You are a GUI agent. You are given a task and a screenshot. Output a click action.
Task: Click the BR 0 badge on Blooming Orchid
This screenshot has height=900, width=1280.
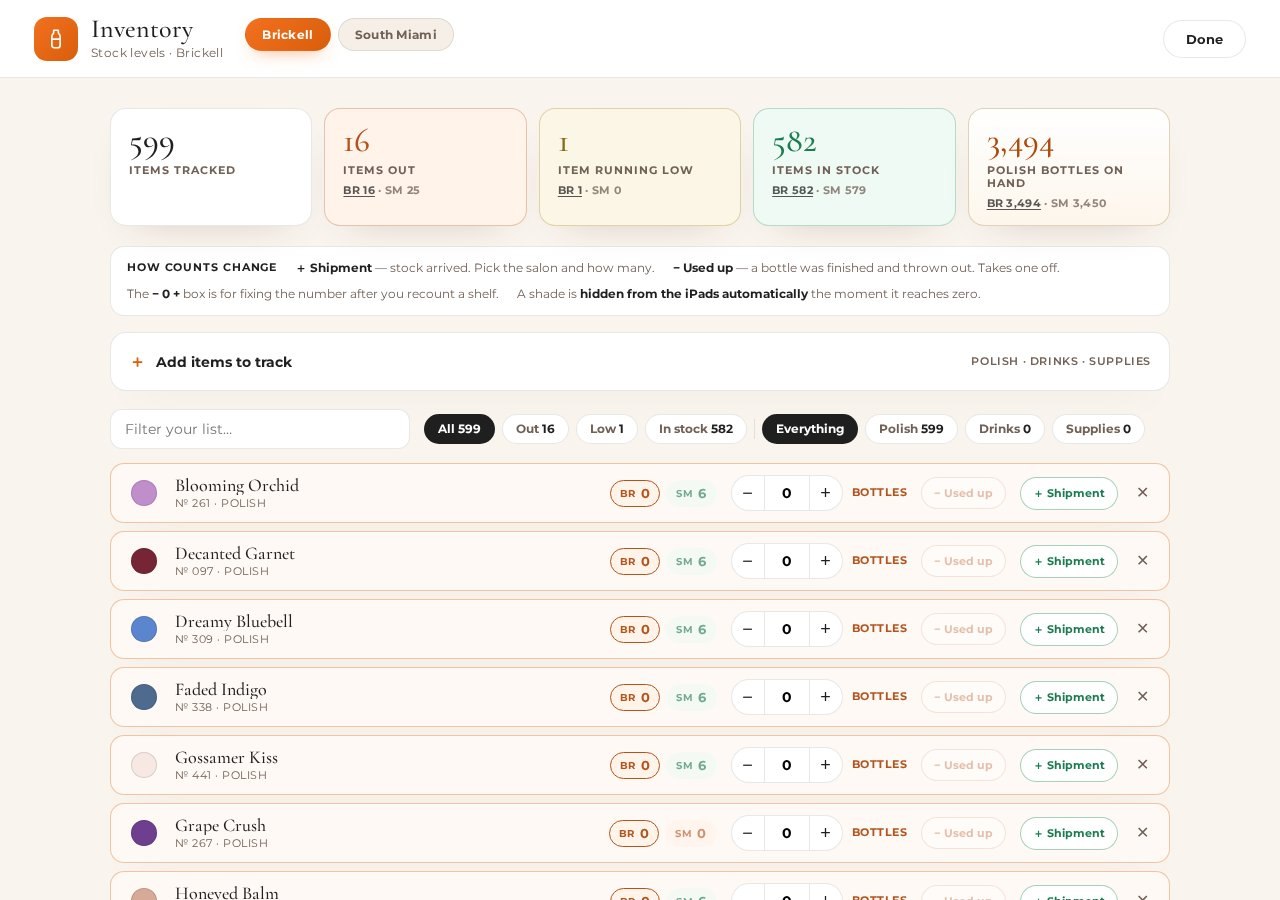635,493
